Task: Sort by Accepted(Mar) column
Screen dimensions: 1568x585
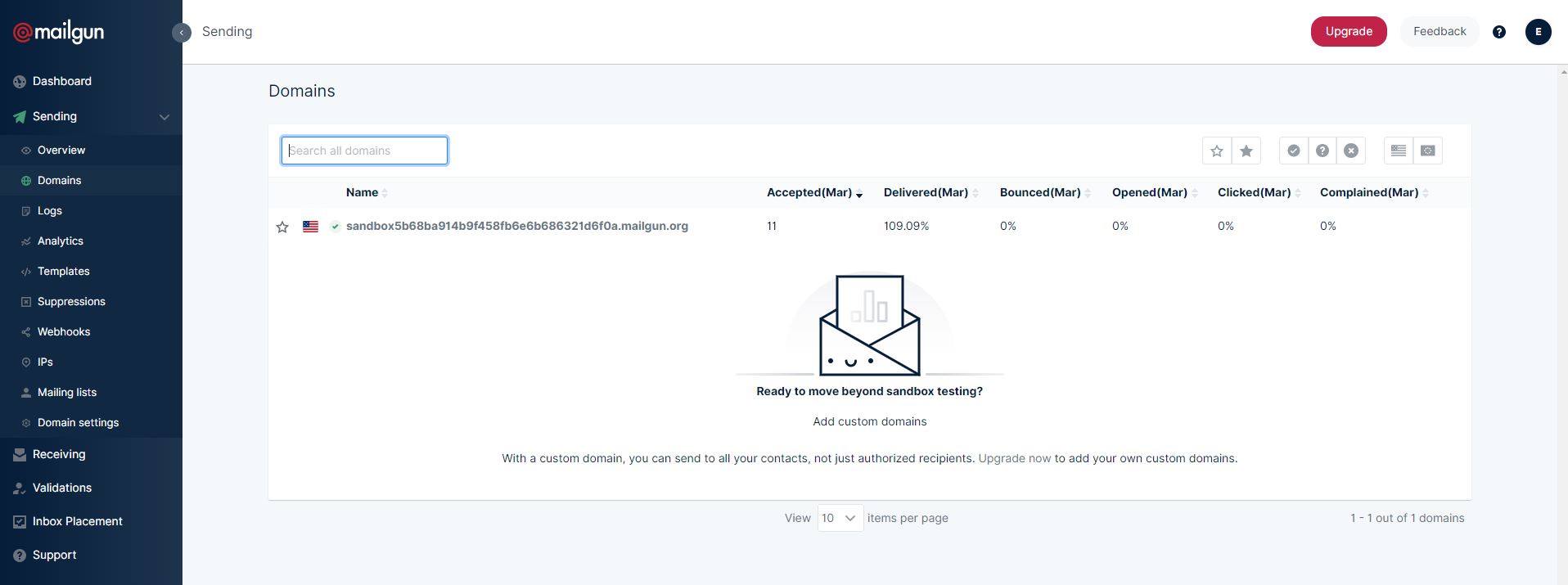Action: pyautogui.click(x=814, y=192)
